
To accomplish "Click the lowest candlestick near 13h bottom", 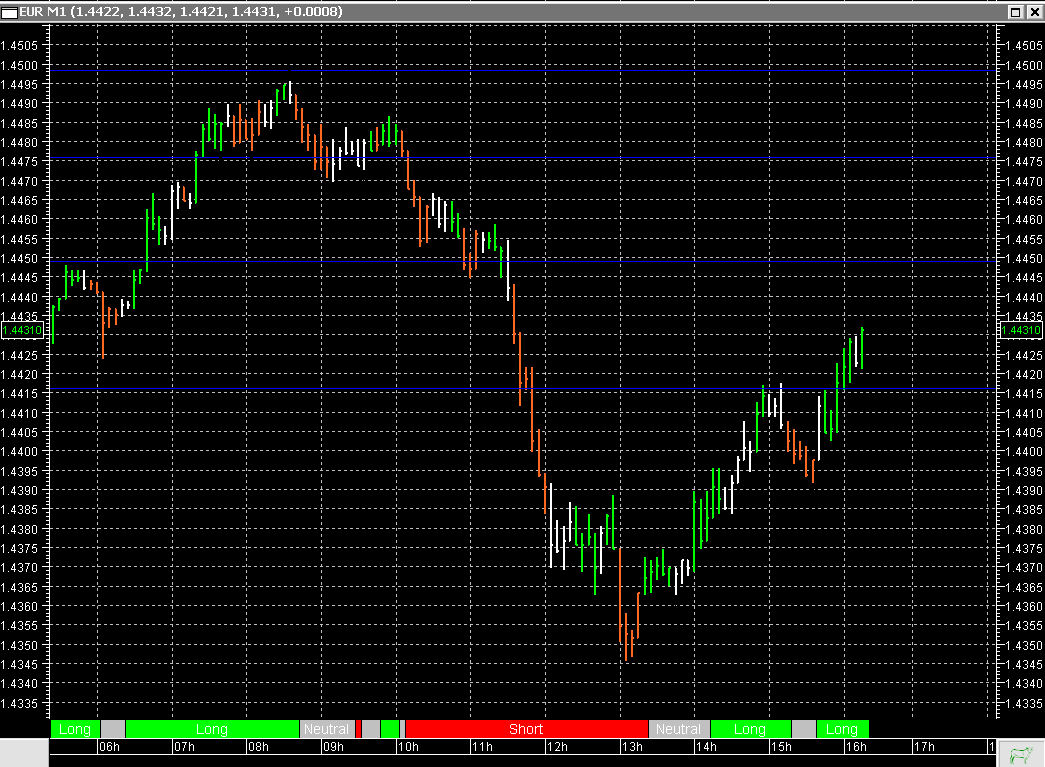I will pyautogui.click(x=628, y=640).
